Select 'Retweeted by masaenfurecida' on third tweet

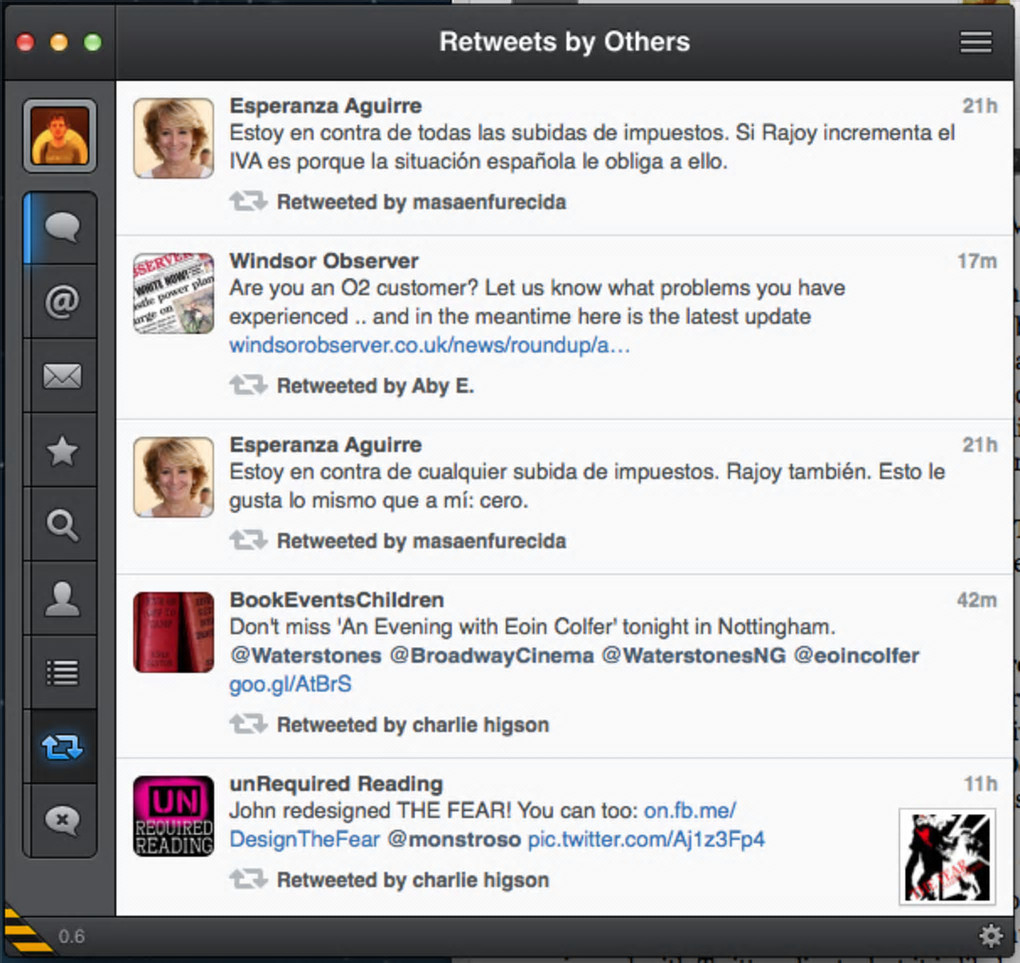pos(422,541)
